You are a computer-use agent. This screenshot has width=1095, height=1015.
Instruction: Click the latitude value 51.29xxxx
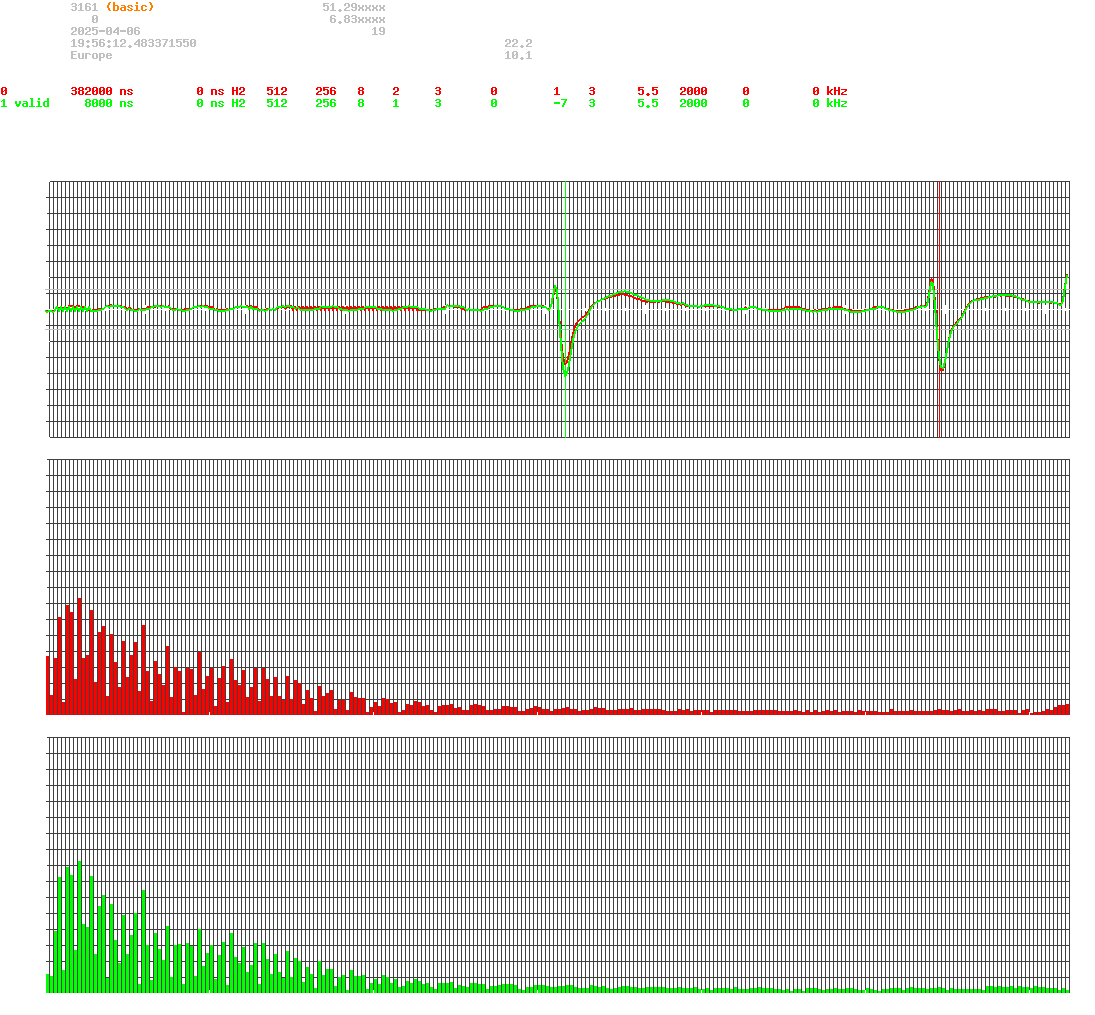(x=353, y=7)
